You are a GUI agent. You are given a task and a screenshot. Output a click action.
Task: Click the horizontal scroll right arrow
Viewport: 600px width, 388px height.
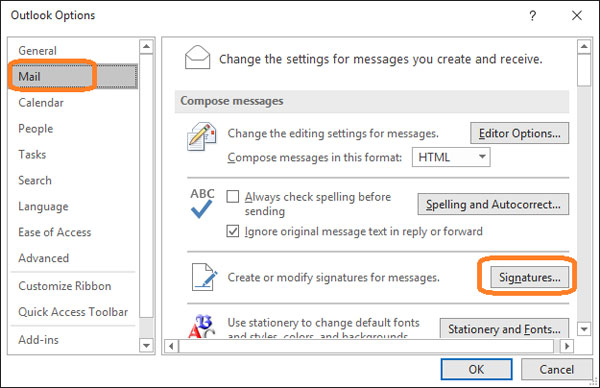tap(567, 346)
